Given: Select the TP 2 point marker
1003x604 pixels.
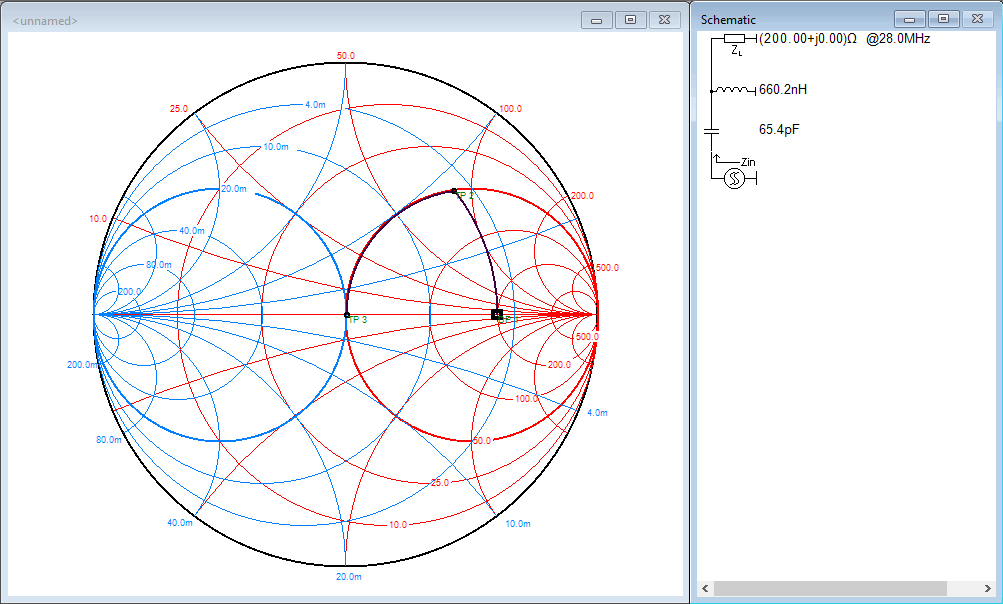Looking at the screenshot, I should 454,190.
